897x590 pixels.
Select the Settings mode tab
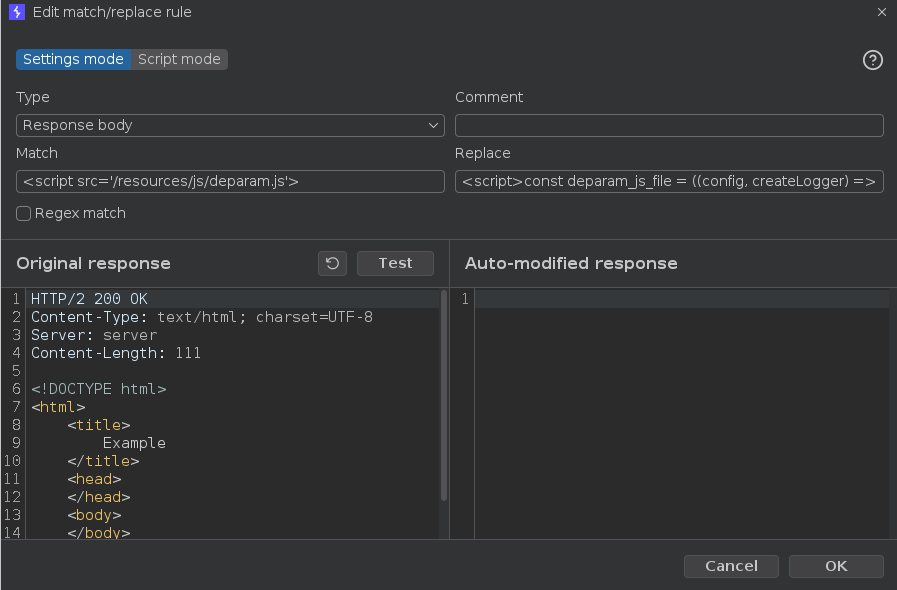(x=73, y=60)
